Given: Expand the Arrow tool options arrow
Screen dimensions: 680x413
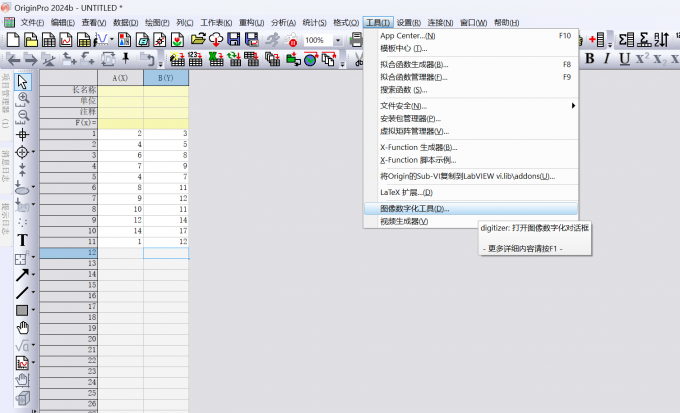Looking at the screenshot, I should [x=33, y=275].
